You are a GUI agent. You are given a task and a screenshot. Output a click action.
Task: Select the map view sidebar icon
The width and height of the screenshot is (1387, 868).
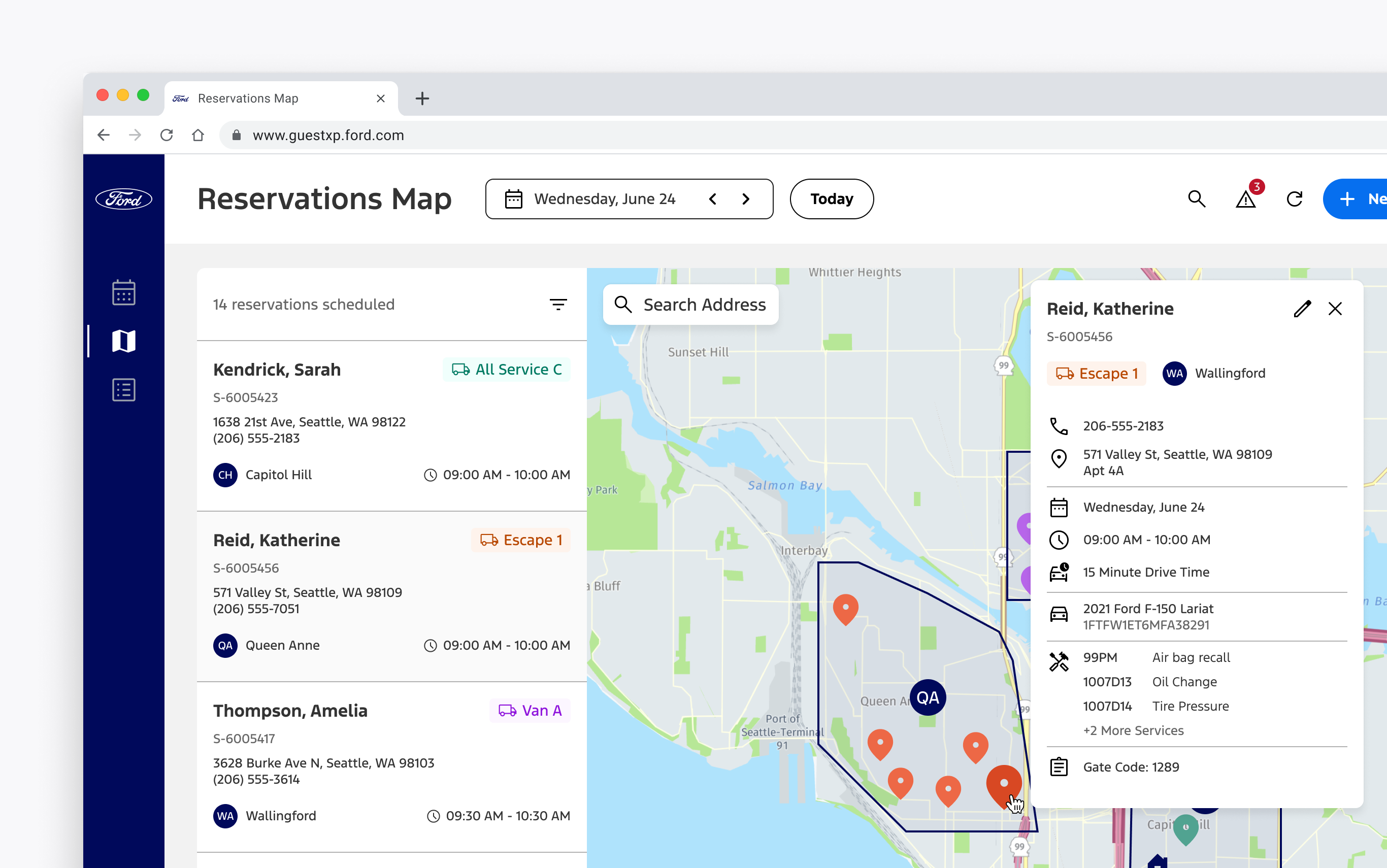click(123, 341)
